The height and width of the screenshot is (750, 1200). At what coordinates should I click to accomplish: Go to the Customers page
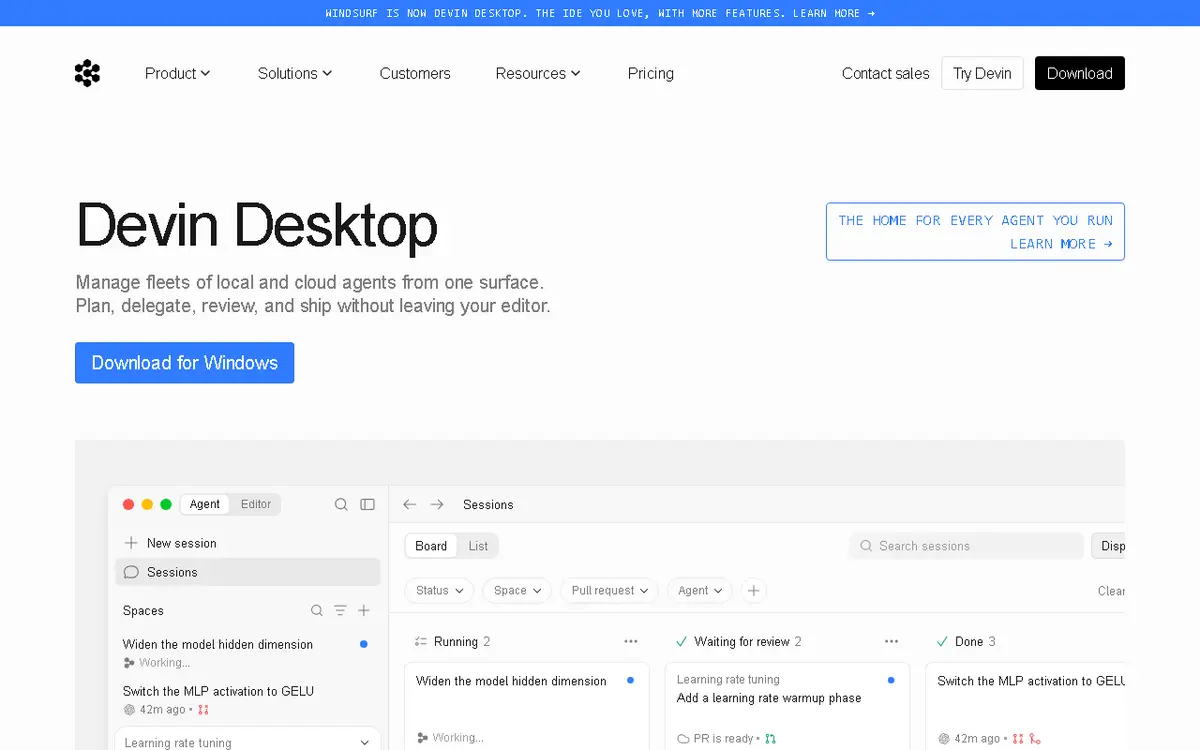tap(415, 73)
